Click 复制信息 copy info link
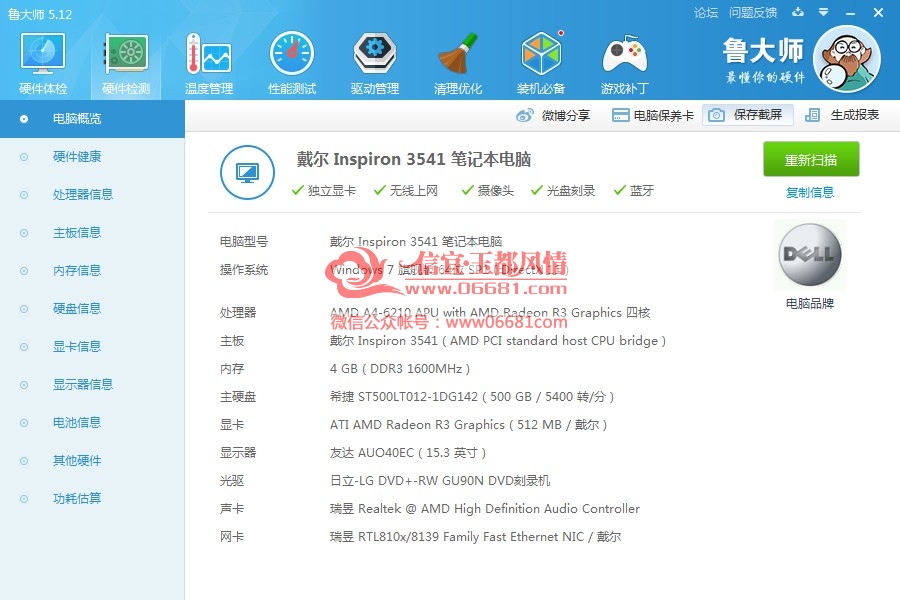Image resolution: width=900 pixels, height=600 pixels. [x=810, y=192]
